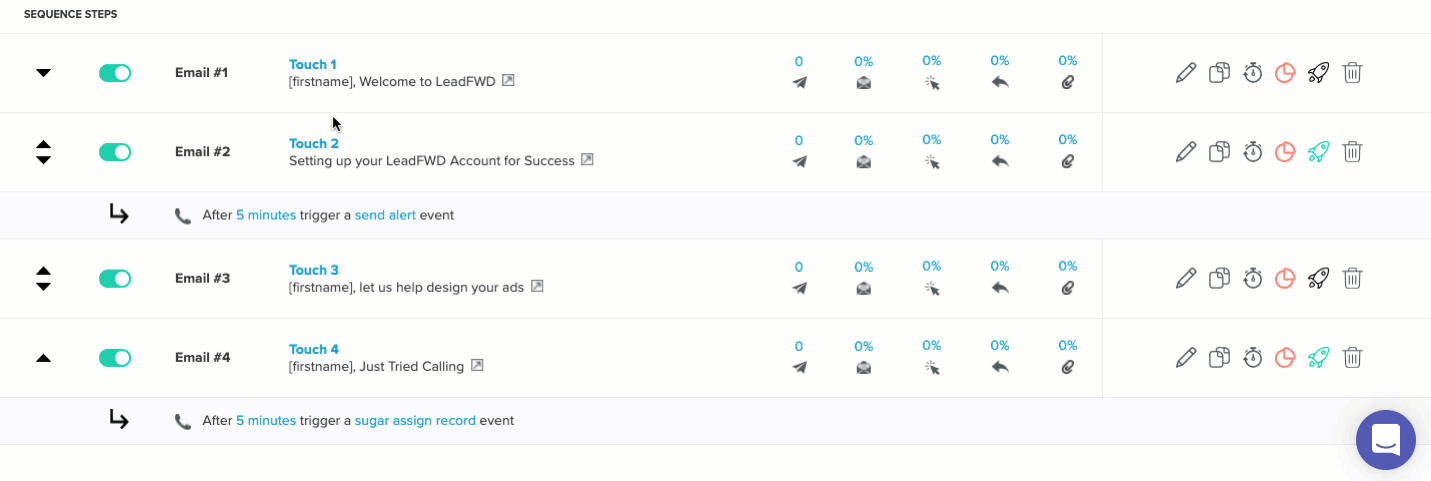Image resolution: width=1431 pixels, height=481 pixels.
Task: Disable the Email #1 toggle switch
Action: 115,73
